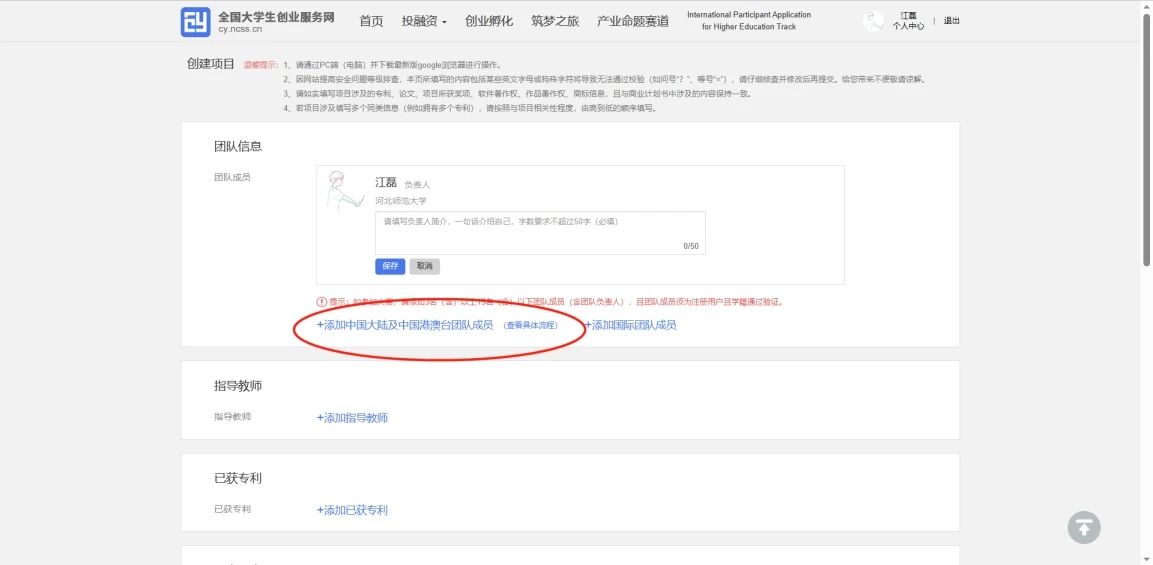This screenshot has width=1153, height=565.
Task: Open 首页 navigation item
Action: tap(371, 21)
